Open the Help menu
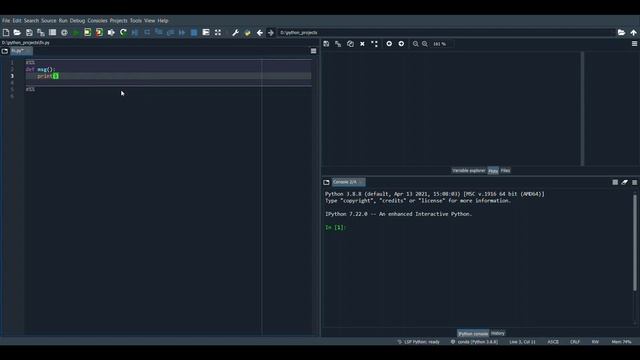Screen dimensions: 640x360 tap(163, 20)
